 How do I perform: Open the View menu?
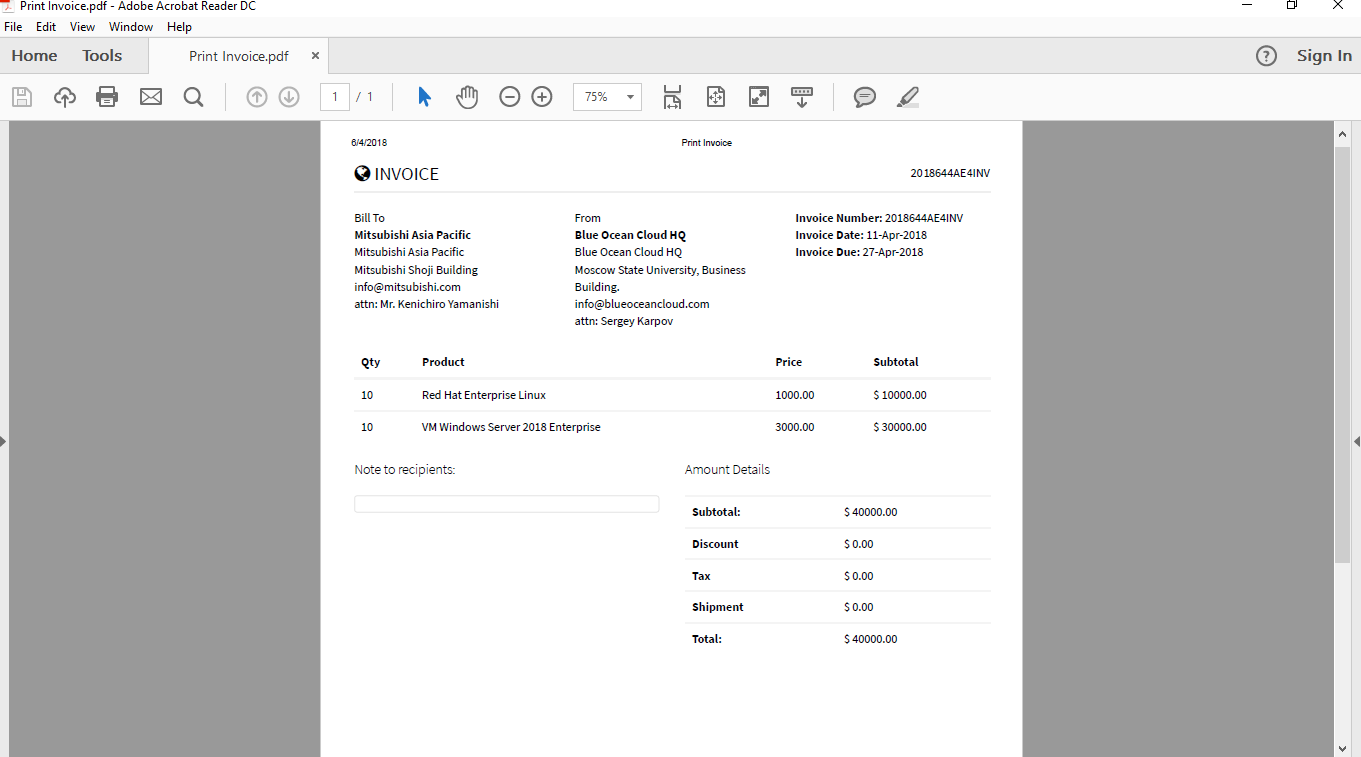point(83,27)
